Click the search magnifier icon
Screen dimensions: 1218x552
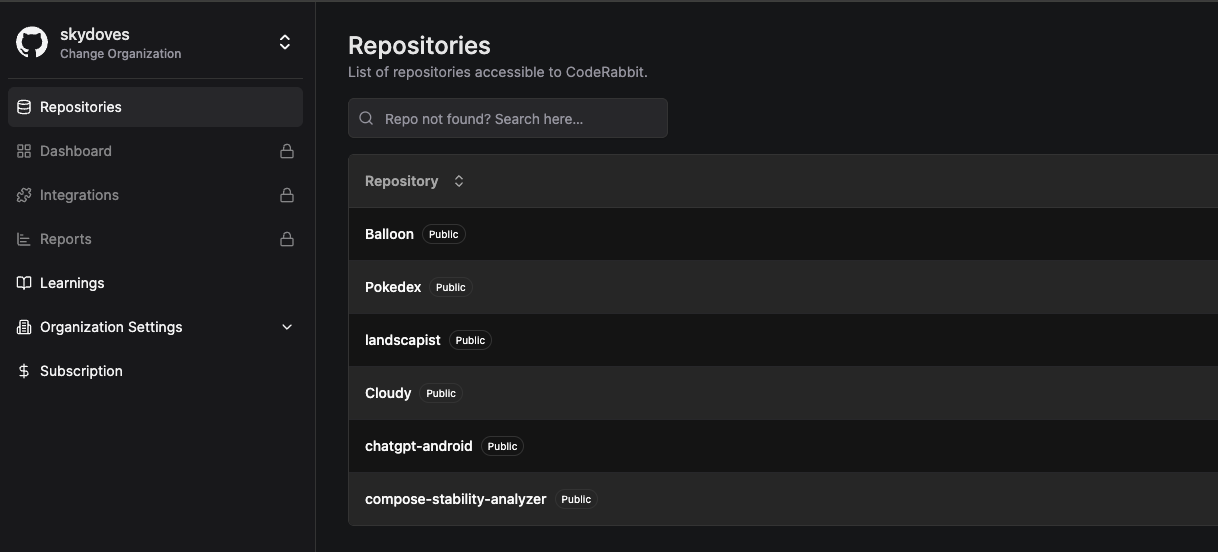pyautogui.click(x=367, y=119)
